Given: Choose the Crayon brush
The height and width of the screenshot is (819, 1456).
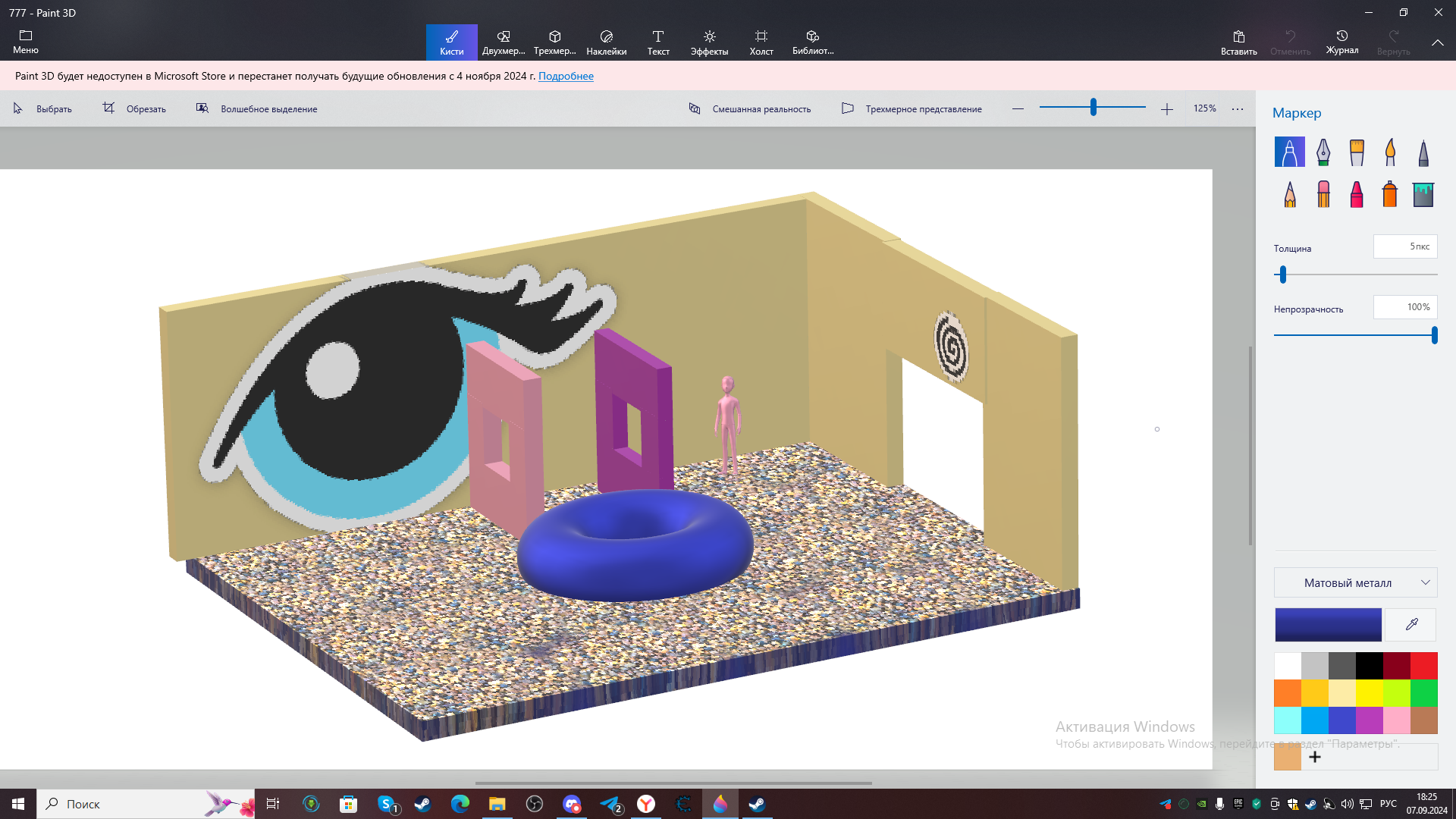Looking at the screenshot, I should (1357, 194).
